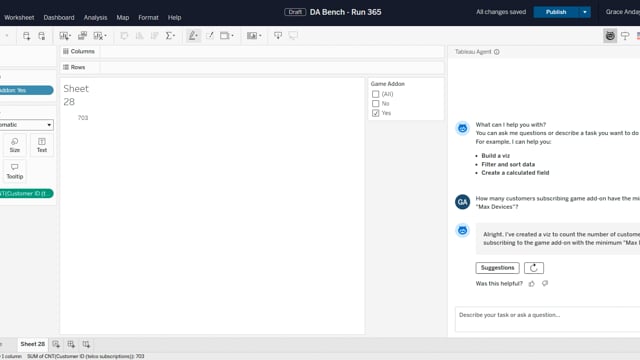Open the Analysis menu
Viewport: 640px width, 360px height.
(x=95, y=18)
